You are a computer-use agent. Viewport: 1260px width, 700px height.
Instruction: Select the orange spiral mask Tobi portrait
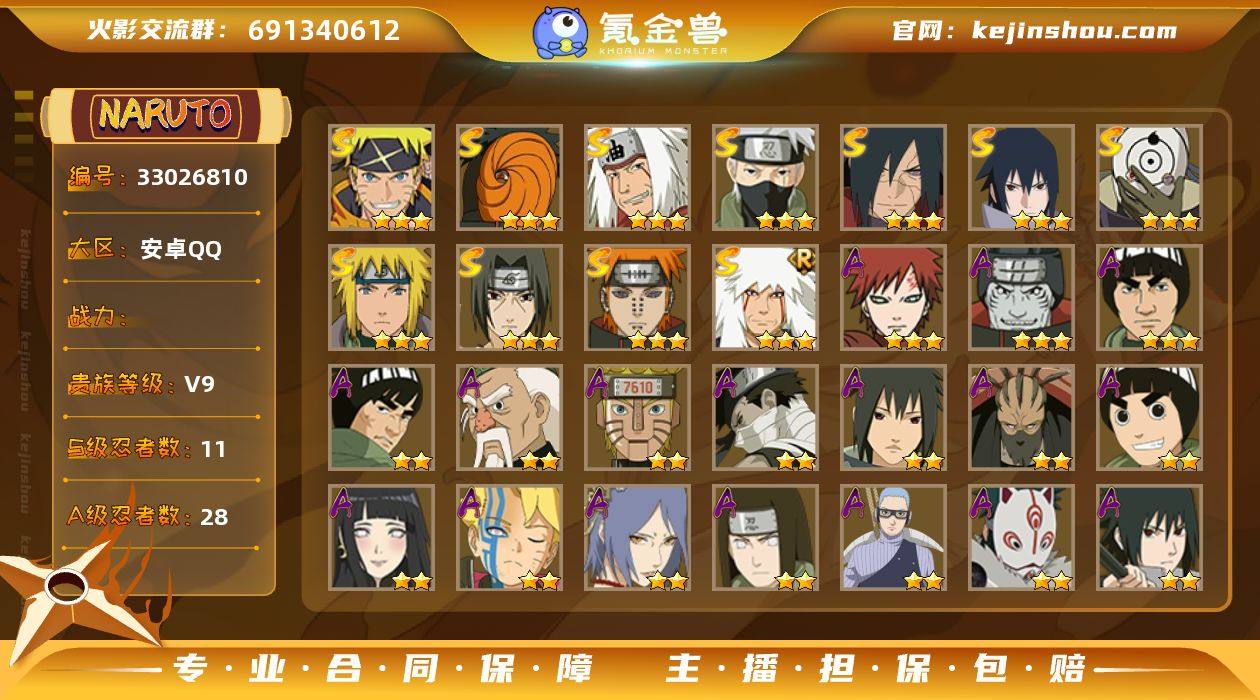pyautogui.click(x=510, y=178)
